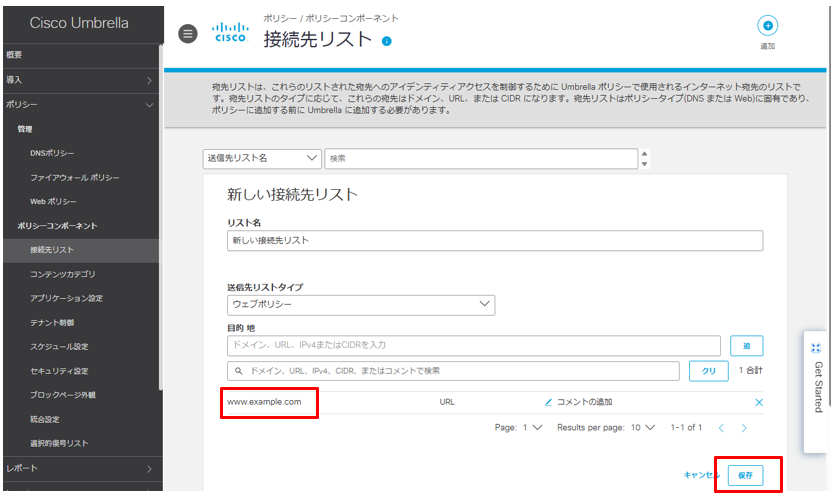
Task: Open the Page number dropdown
Action: (x=532, y=427)
